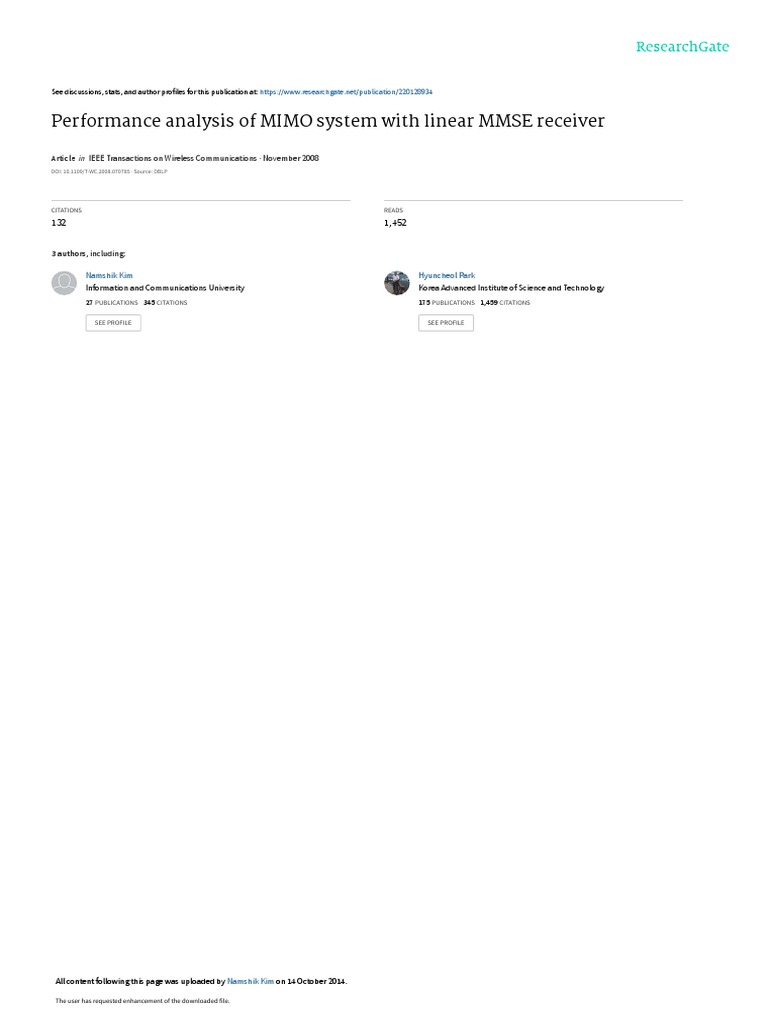Click the 345 citations stat

(165, 303)
